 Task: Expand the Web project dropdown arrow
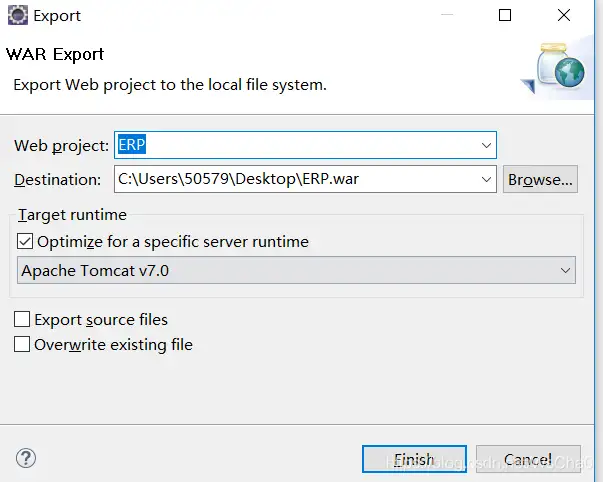point(486,146)
